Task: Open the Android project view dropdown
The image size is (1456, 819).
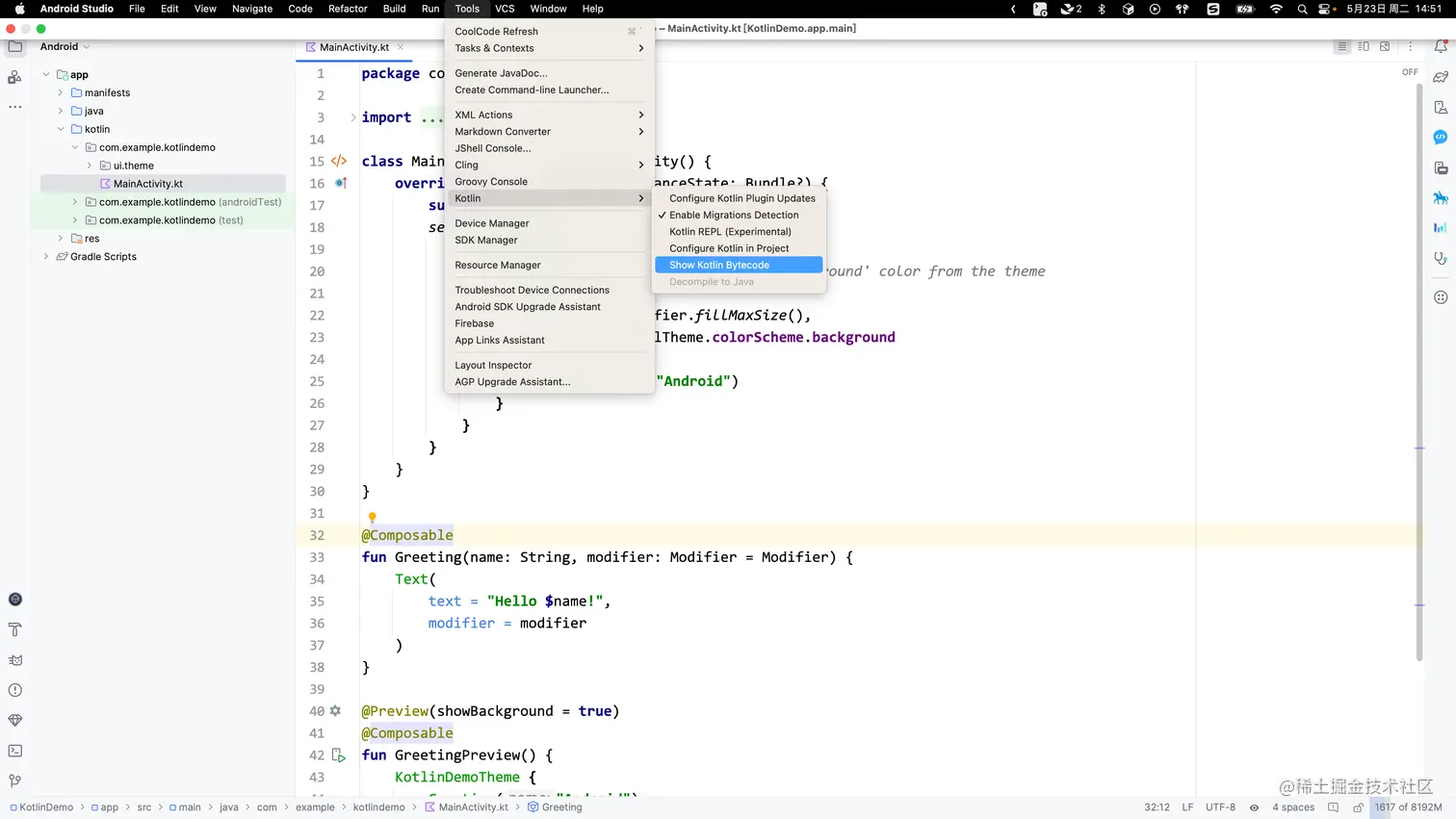Action: pos(65,46)
